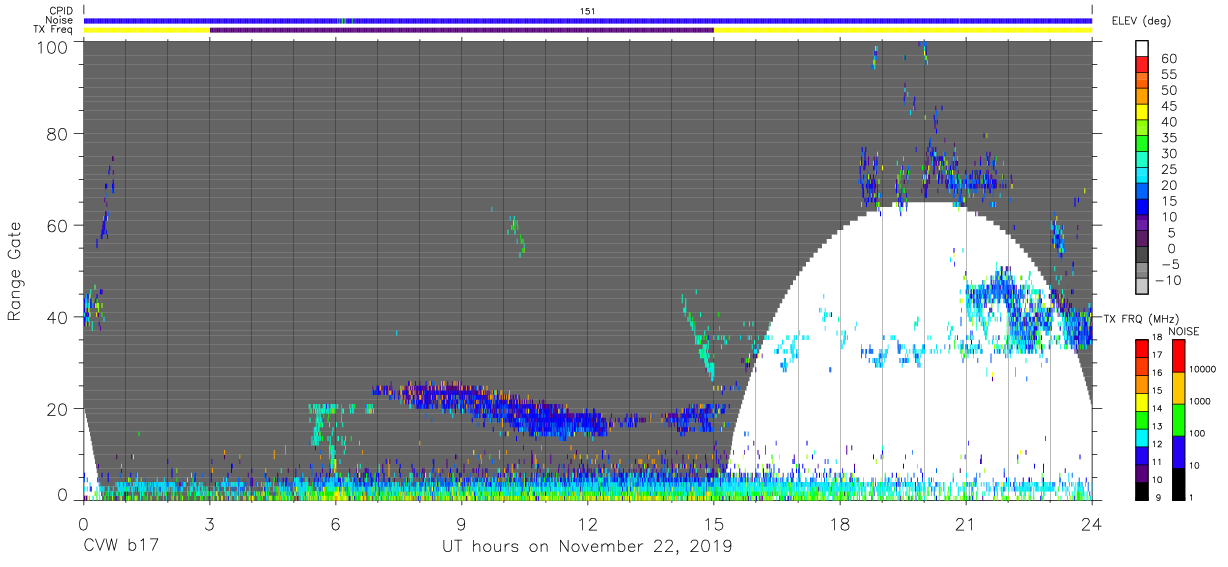Click the 6 tick label on the UT hours axis
1228x567 pixels.
[x=336, y=524]
